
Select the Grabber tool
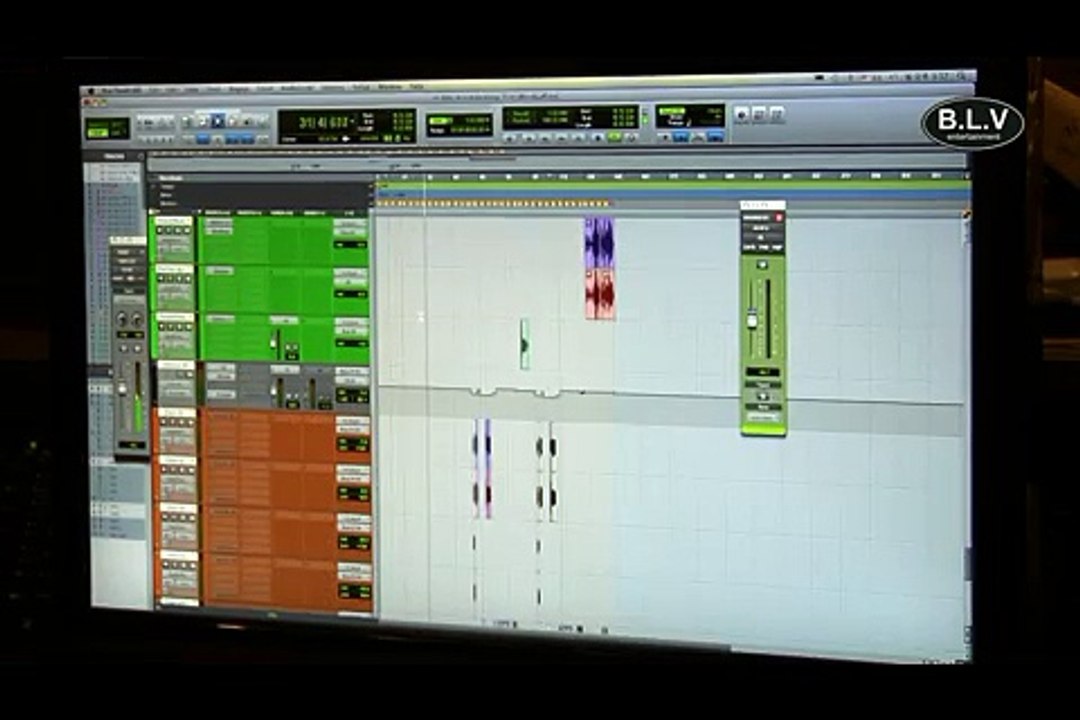coord(233,121)
